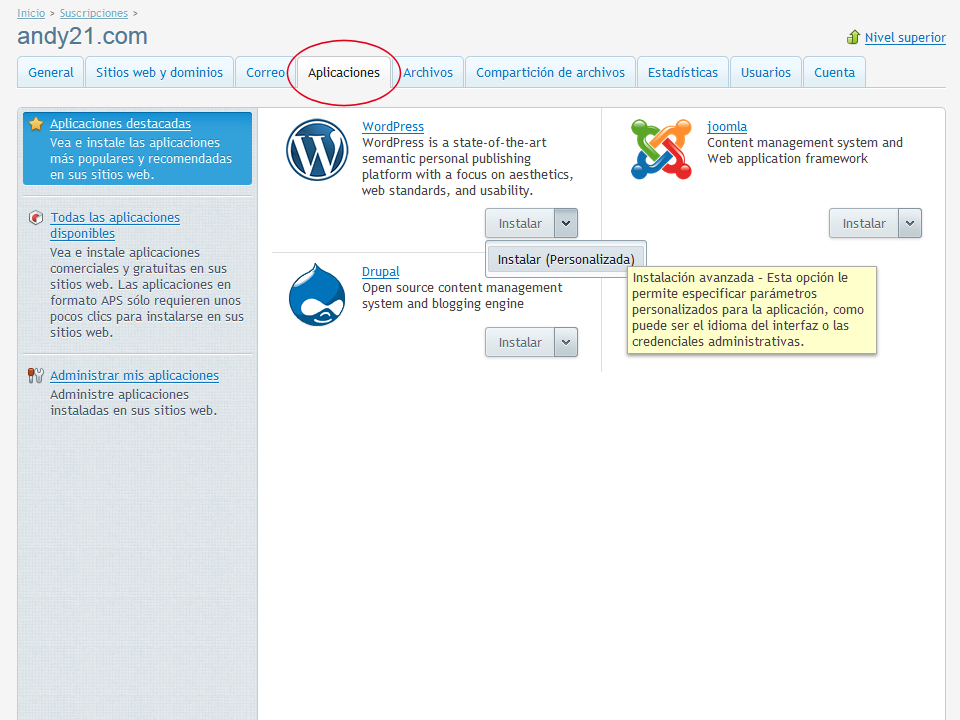The width and height of the screenshot is (960, 720).
Task: Click the description 'Vea e instale aplicaciones comerciales y gratuitas'
Action: 147,293
